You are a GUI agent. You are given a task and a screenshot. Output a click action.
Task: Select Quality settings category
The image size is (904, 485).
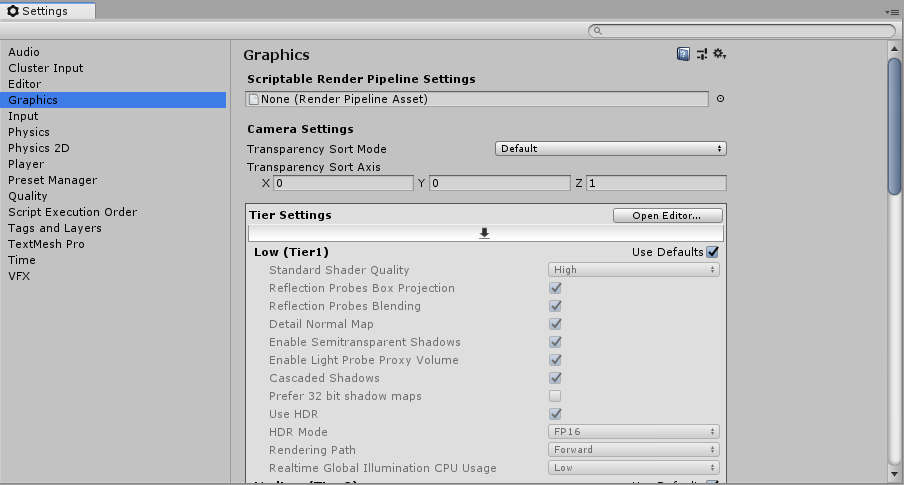(113, 196)
